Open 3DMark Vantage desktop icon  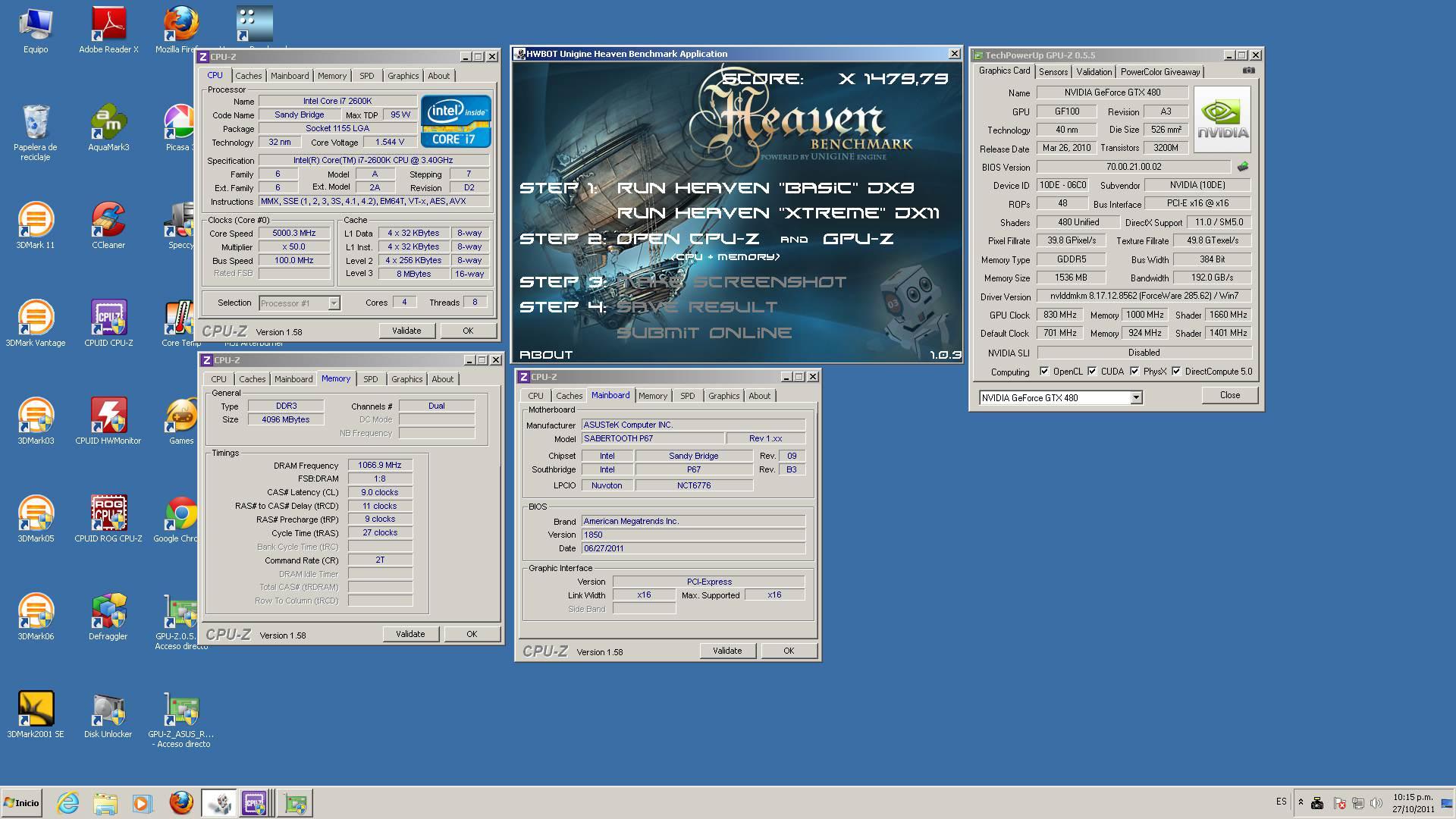tap(36, 323)
